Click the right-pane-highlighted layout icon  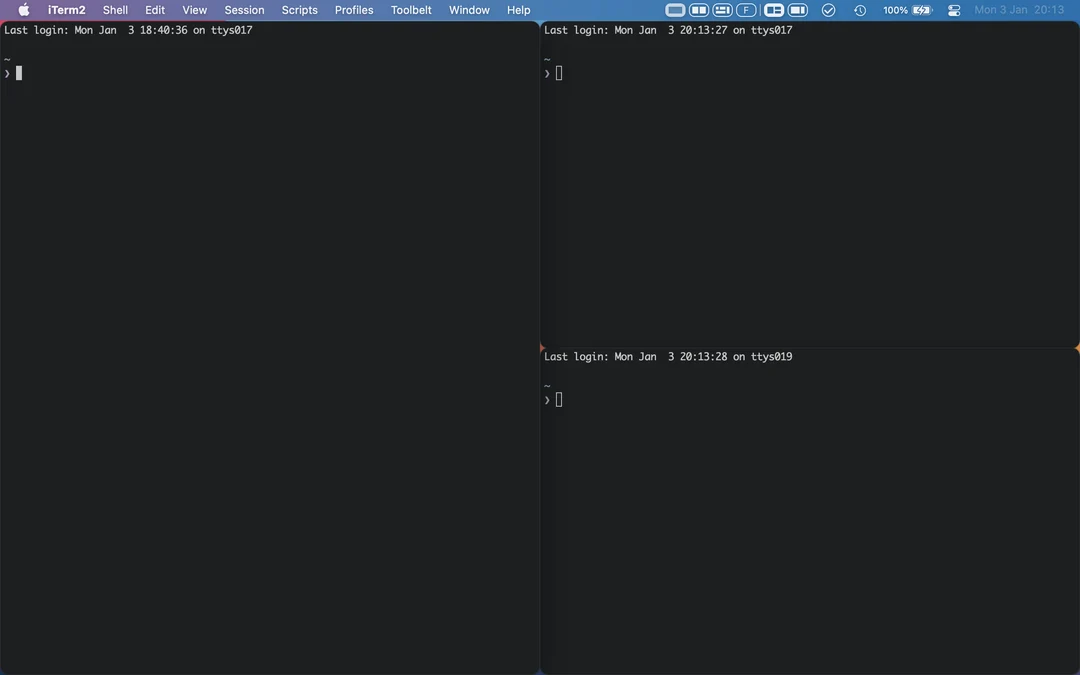[x=797, y=9]
